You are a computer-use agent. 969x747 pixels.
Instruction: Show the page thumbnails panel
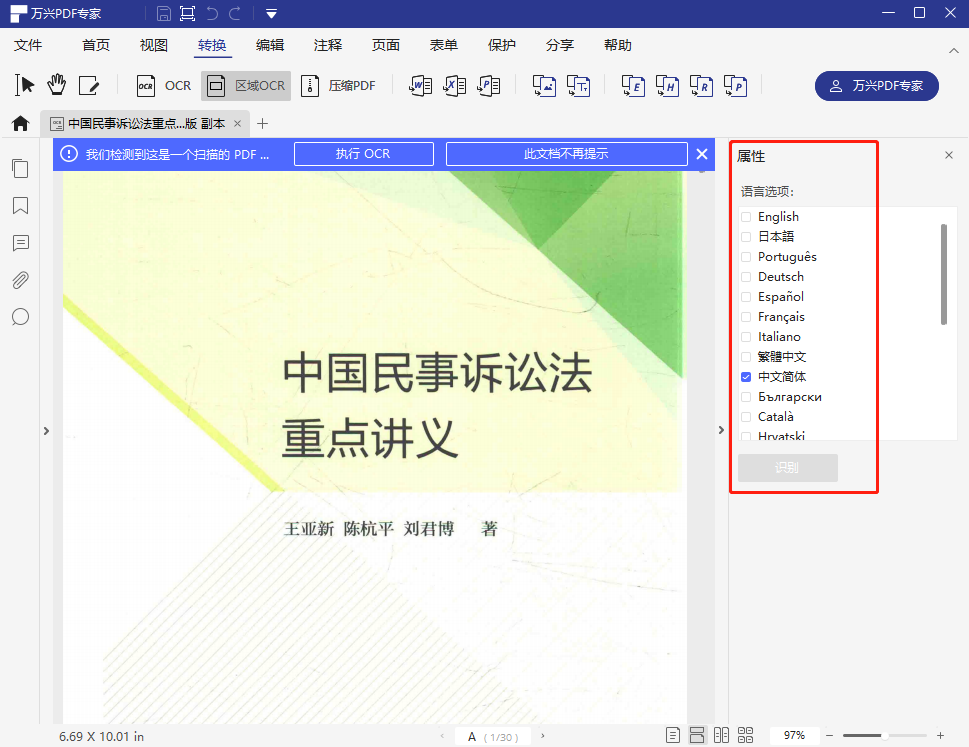(20, 168)
